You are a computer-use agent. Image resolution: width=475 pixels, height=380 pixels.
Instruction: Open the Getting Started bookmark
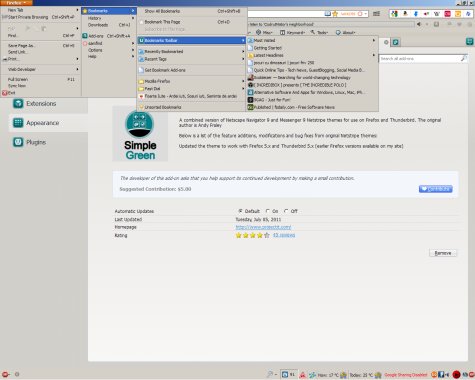312,48
